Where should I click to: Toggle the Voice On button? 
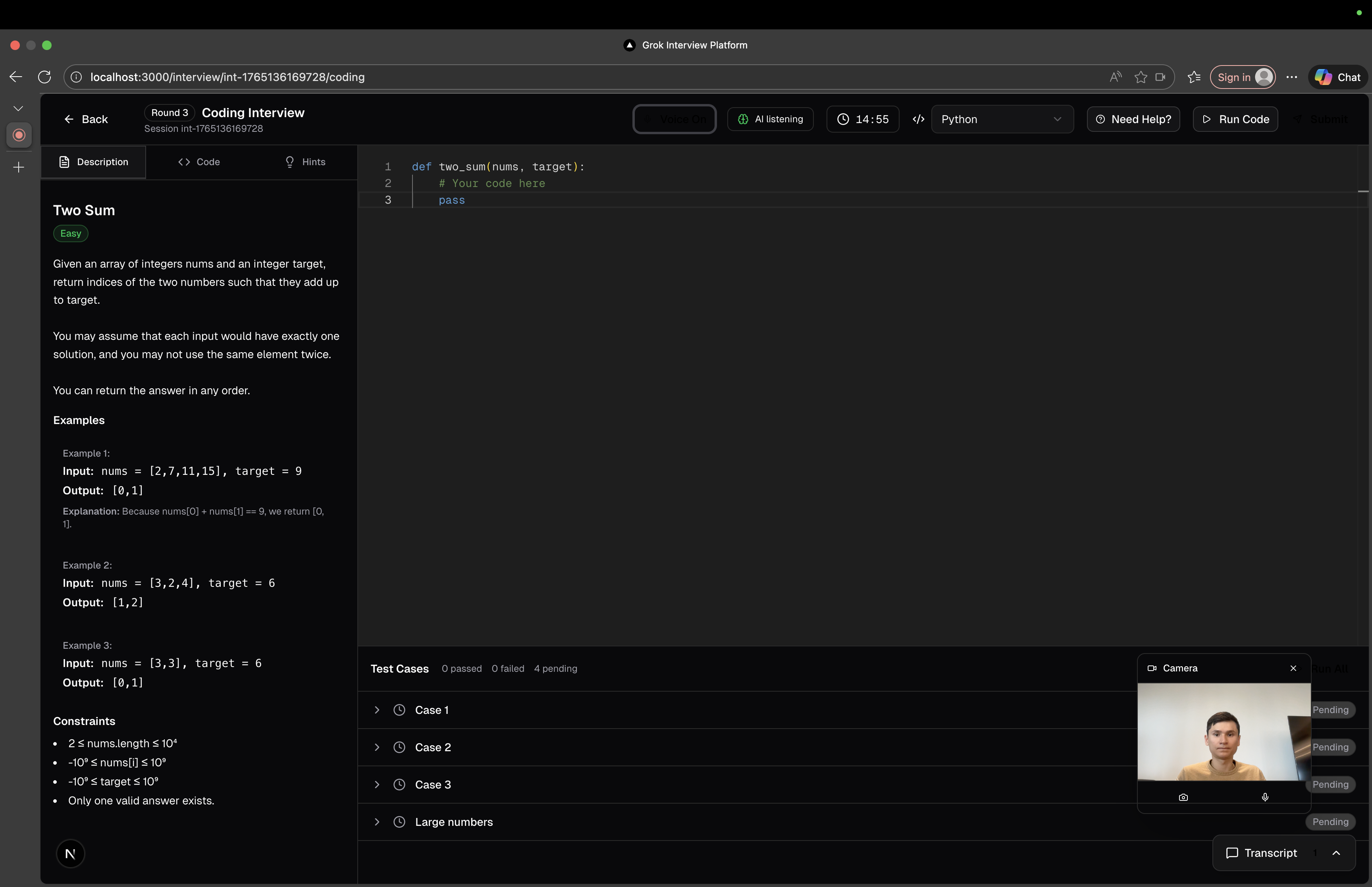click(674, 119)
